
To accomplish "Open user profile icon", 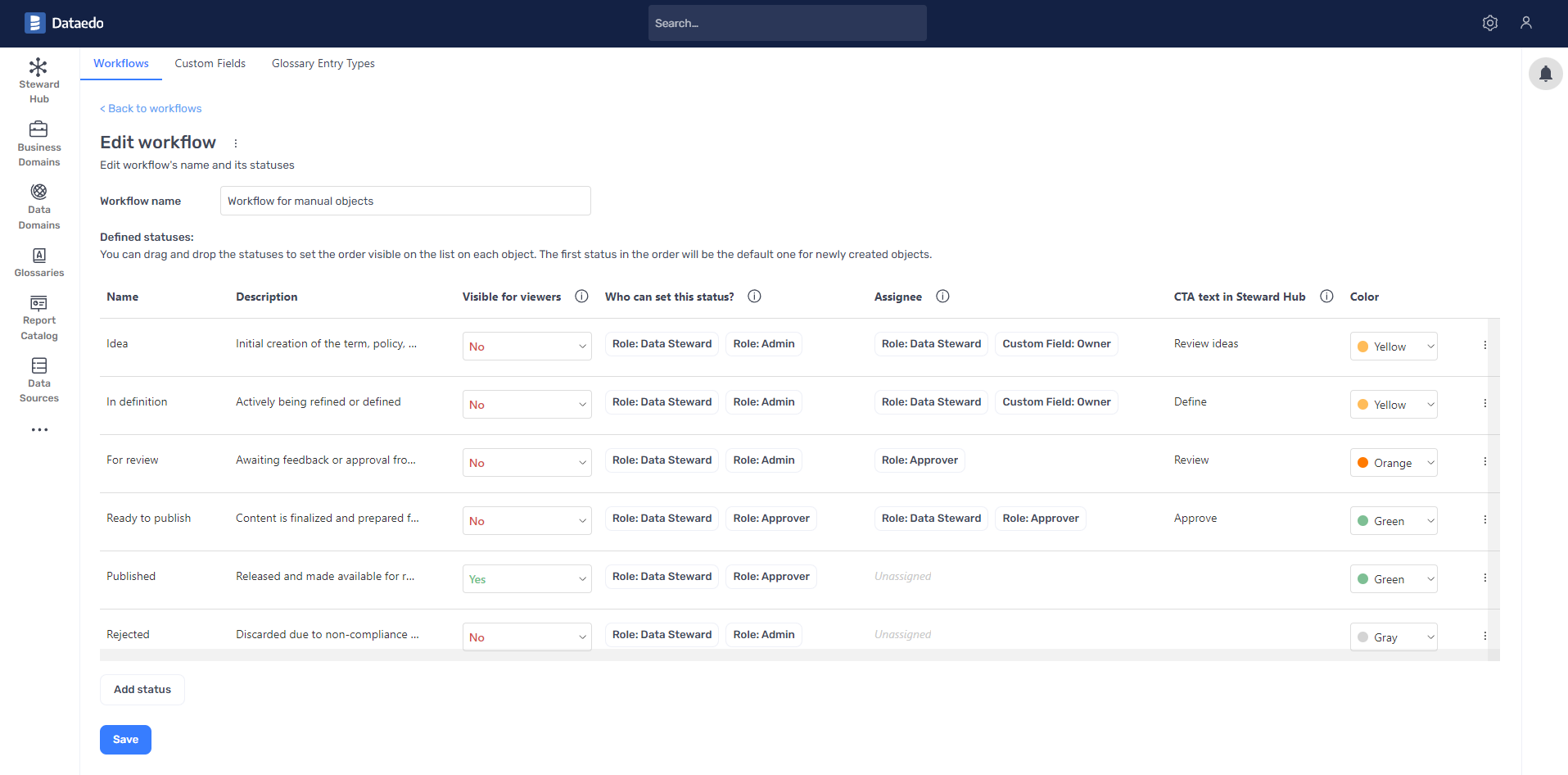I will (1526, 23).
